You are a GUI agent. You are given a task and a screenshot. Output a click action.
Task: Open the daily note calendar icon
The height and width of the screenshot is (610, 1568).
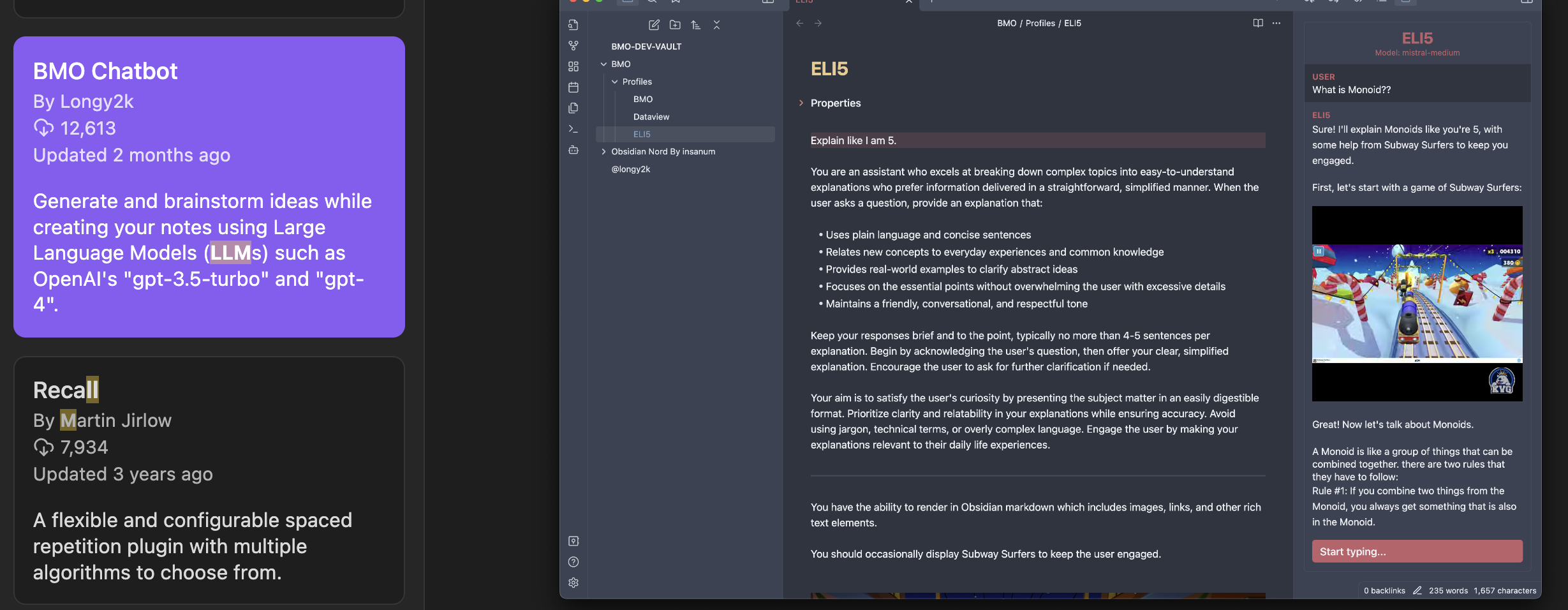click(x=573, y=87)
